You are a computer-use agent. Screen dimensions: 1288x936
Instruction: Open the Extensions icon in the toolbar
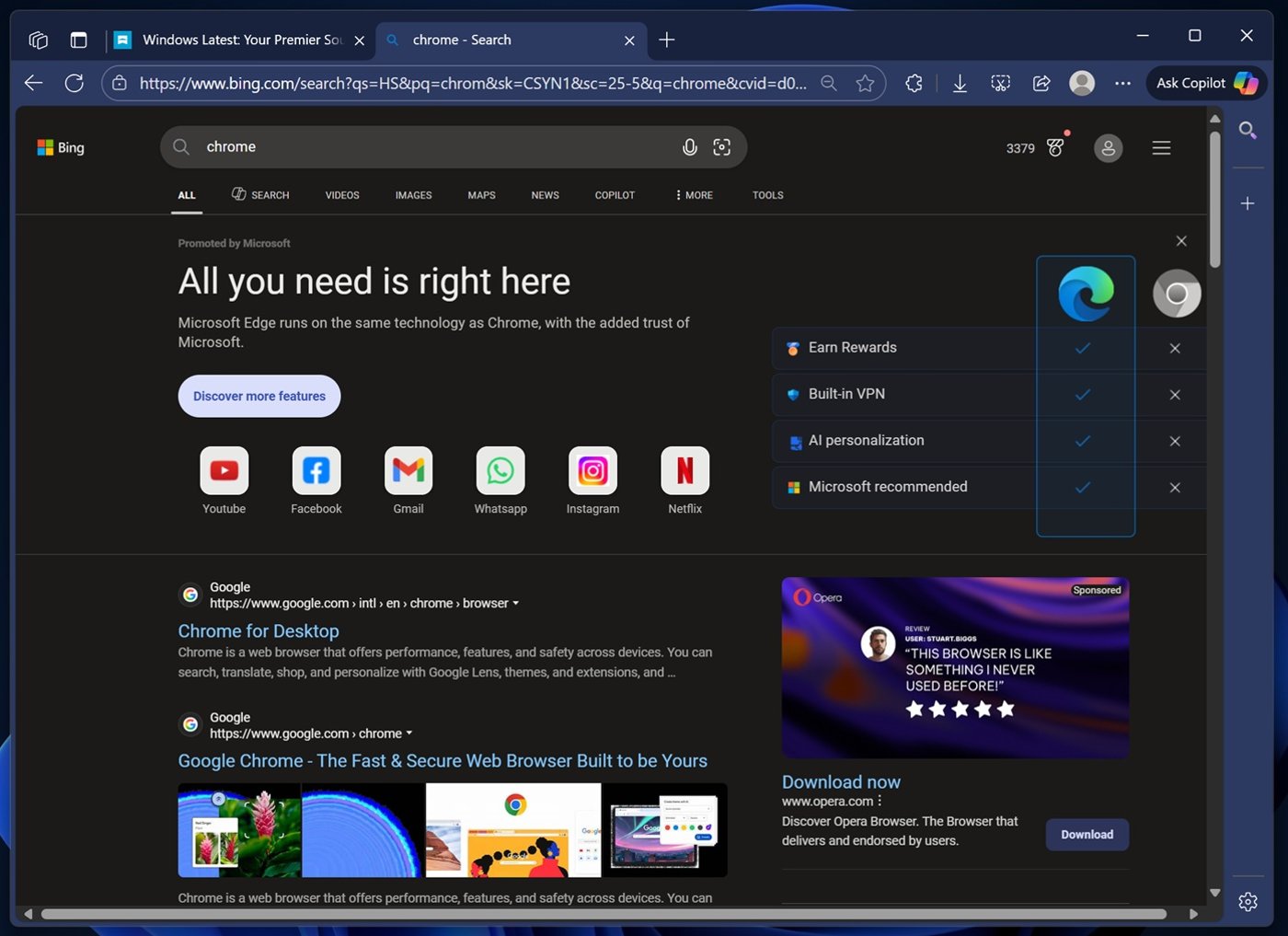point(914,83)
